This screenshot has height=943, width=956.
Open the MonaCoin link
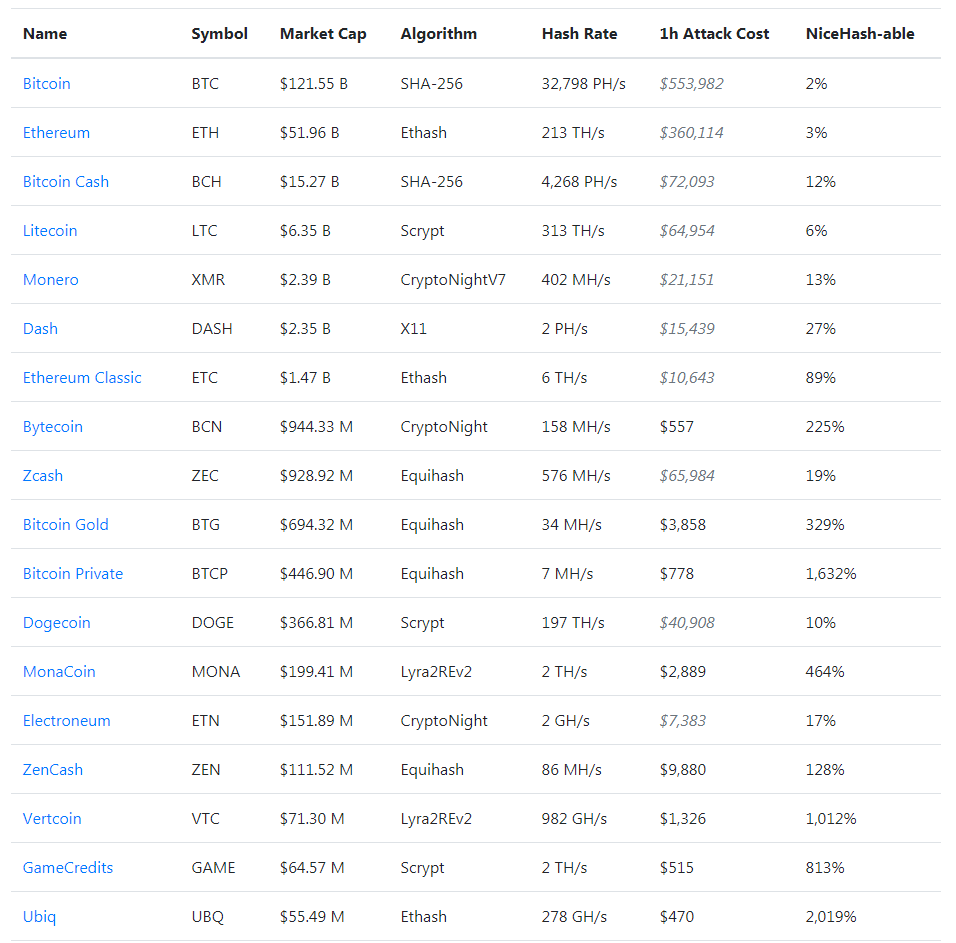[x=59, y=672]
